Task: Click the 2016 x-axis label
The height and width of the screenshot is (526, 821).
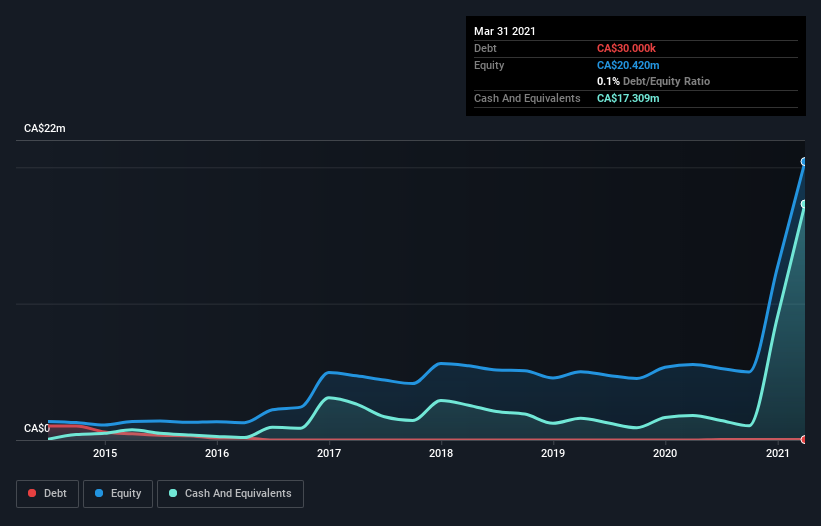Action: pyautogui.click(x=217, y=453)
